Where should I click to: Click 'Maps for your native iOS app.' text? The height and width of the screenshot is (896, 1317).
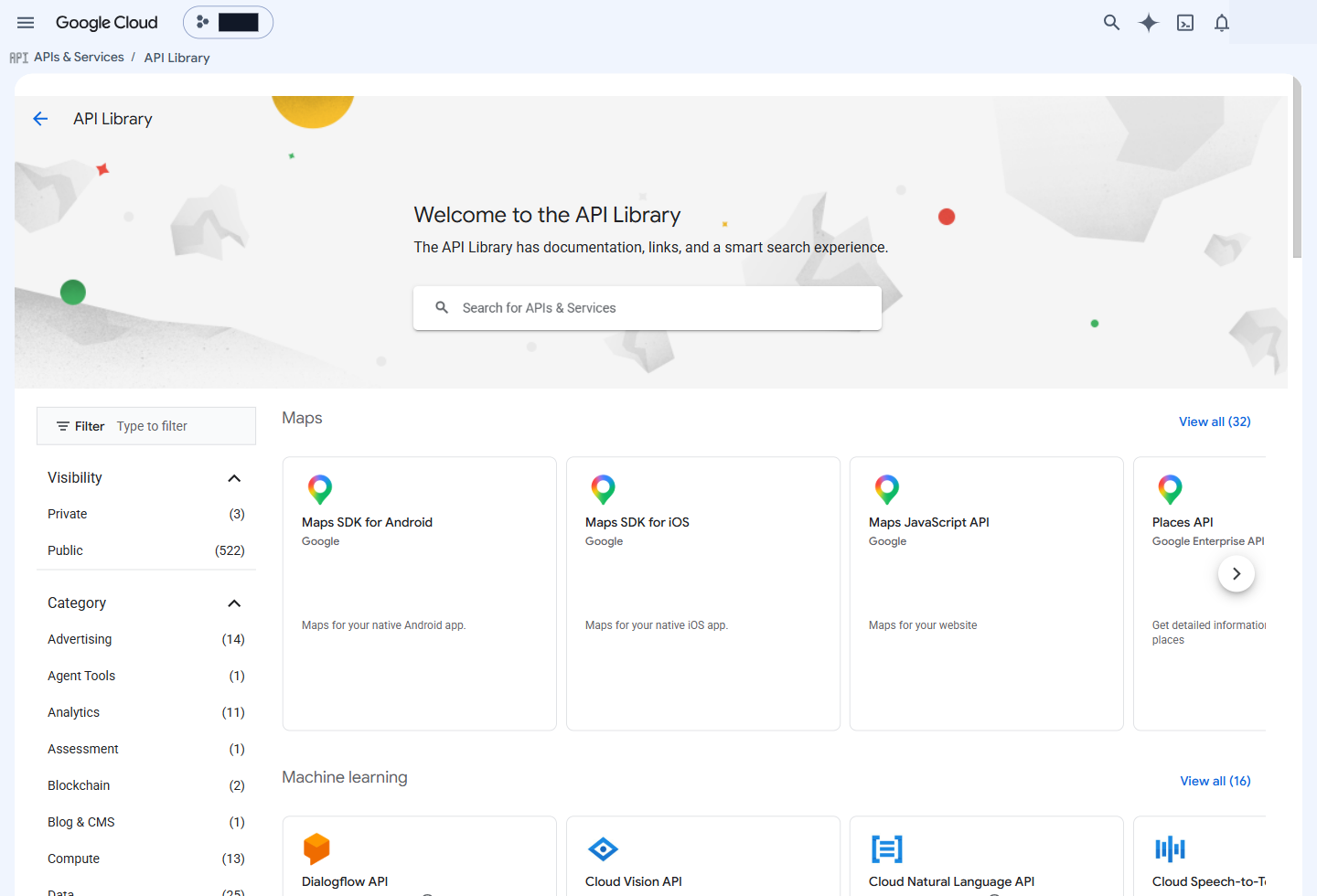(x=657, y=625)
